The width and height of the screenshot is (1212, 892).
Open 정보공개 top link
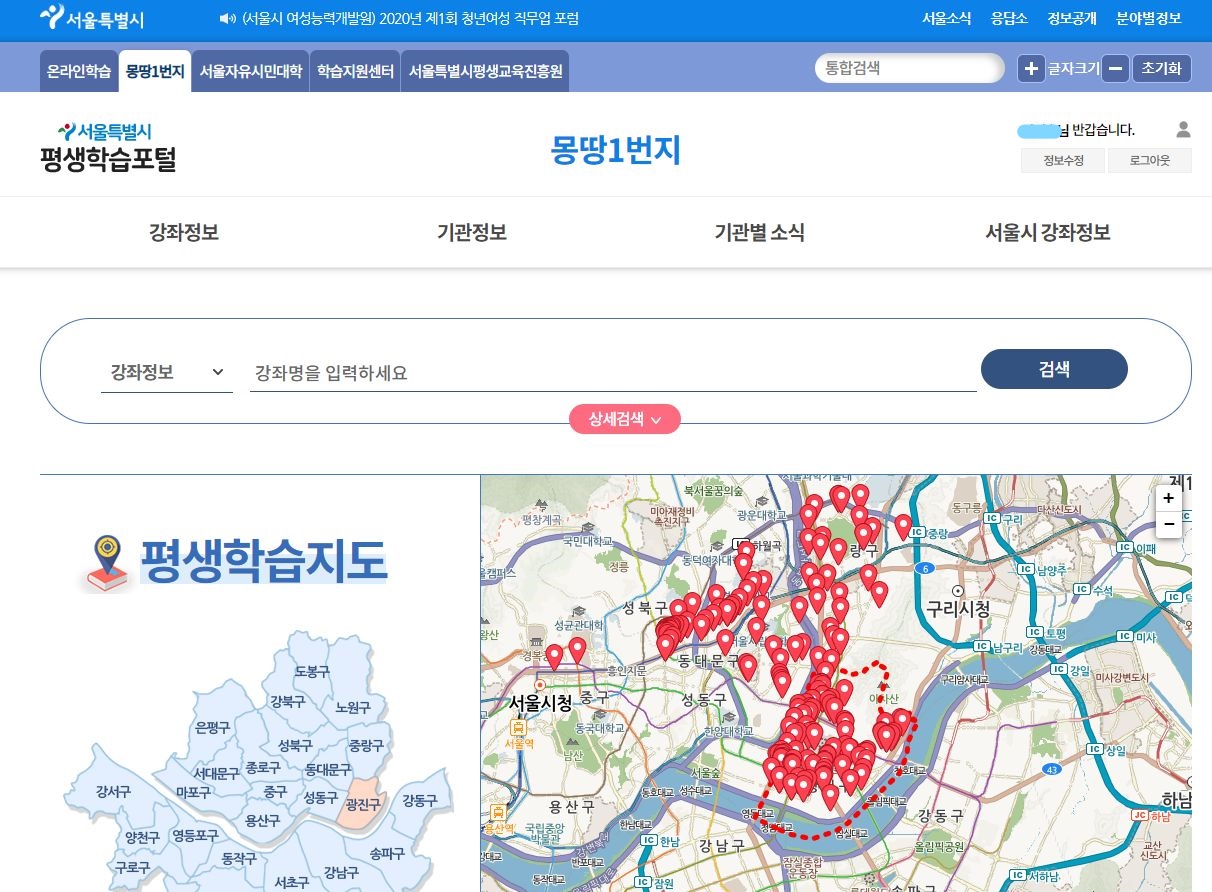pyautogui.click(x=1072, y=19)
